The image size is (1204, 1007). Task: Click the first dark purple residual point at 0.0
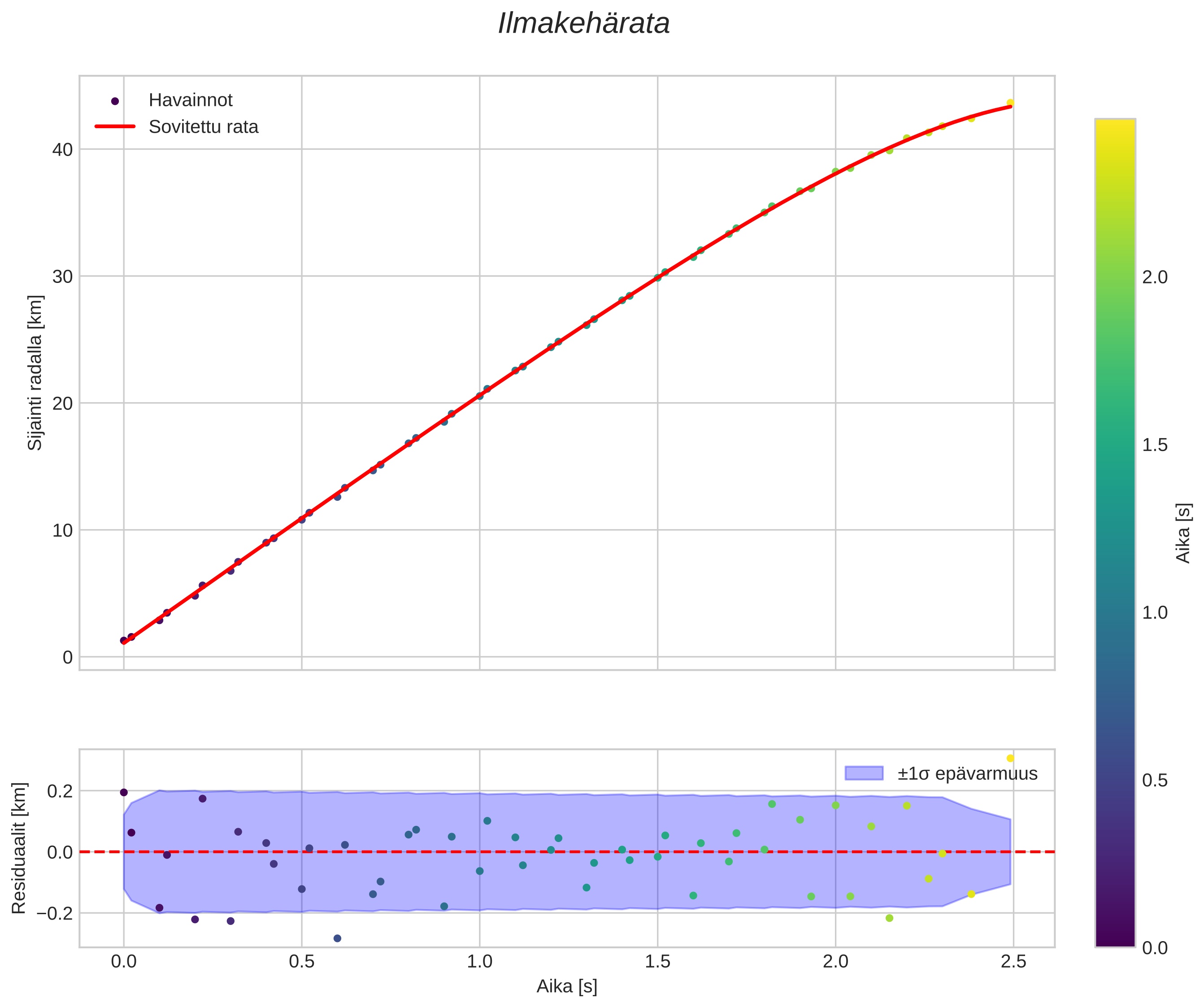124,792
